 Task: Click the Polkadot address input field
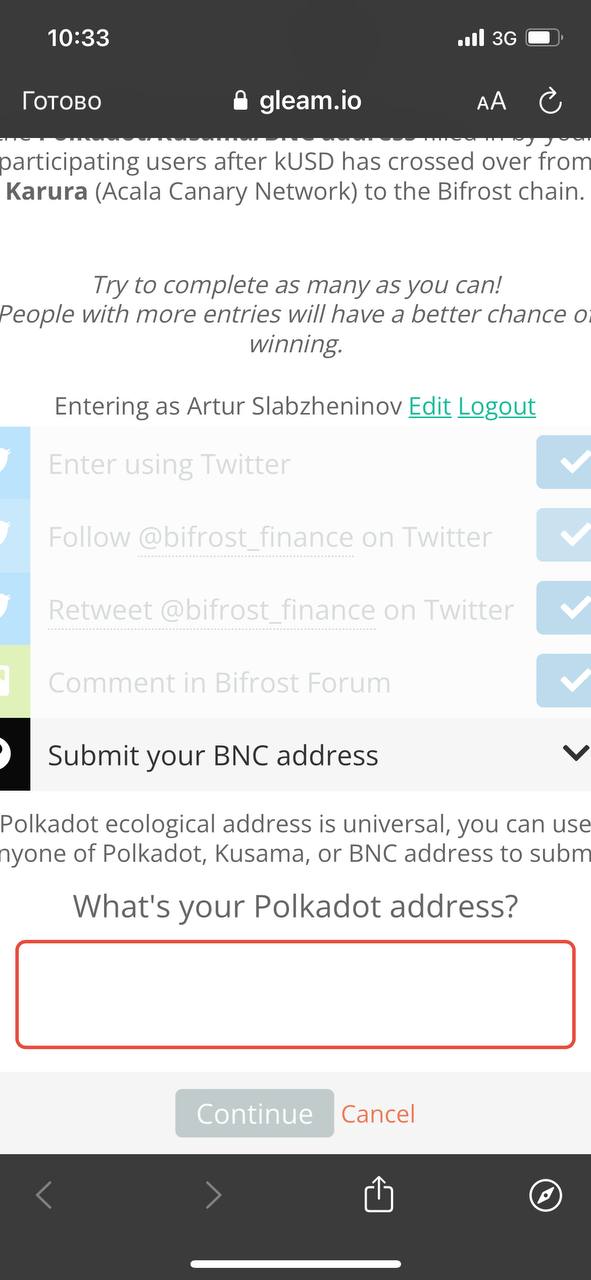(295, 994)
